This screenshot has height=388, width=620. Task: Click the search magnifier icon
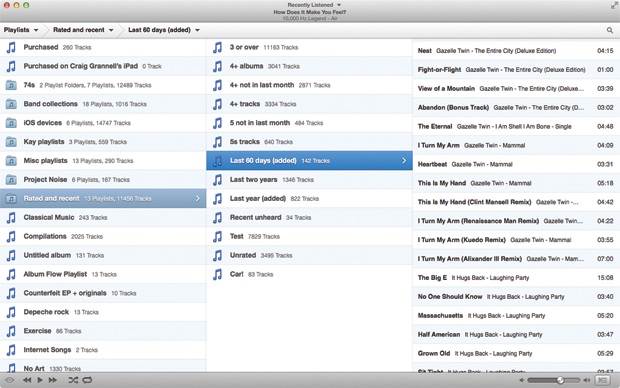(610, 30)
